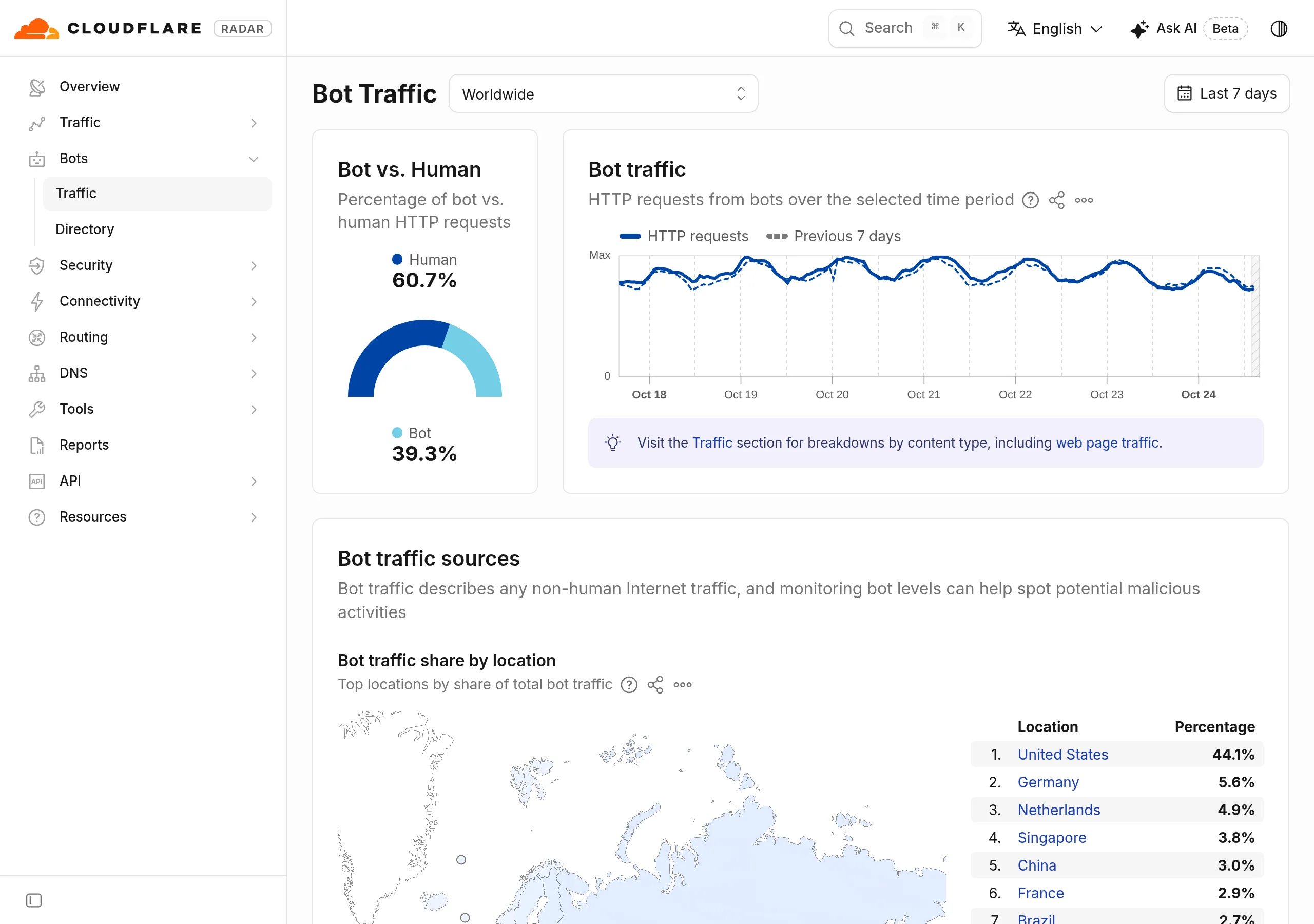
Task: Click in the Search input field
Action: (905, 29)
